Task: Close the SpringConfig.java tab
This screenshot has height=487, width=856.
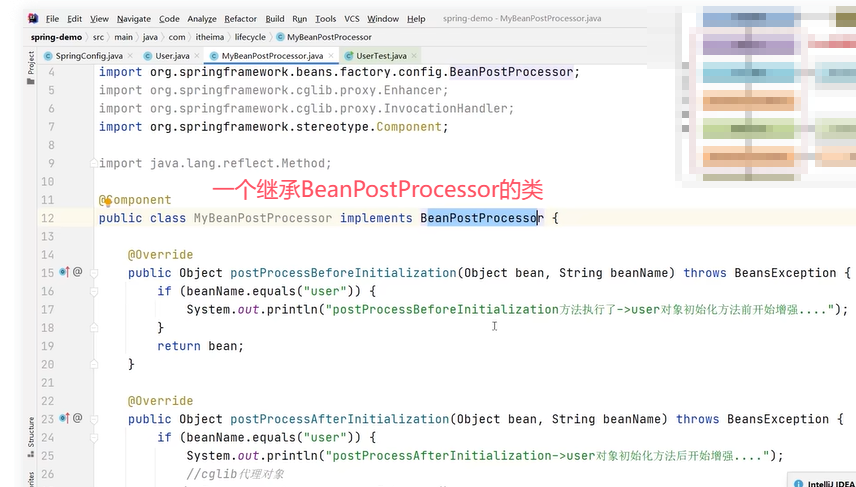Action: tap(130, 56)
